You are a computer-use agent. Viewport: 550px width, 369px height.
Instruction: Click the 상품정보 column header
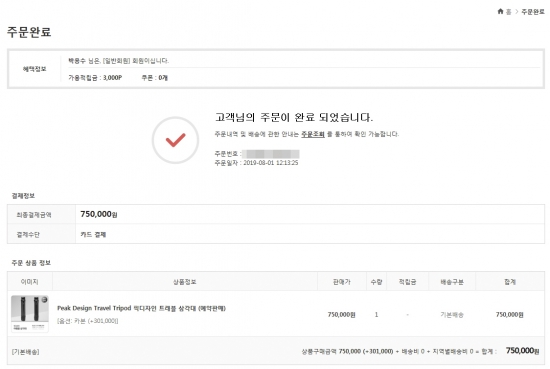[185, 282]
